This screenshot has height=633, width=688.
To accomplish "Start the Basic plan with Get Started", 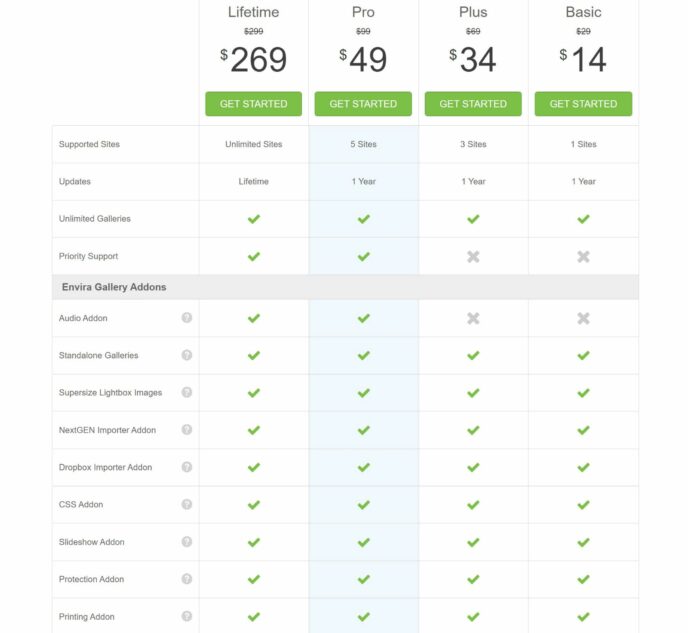I will (x=583, y=104).
